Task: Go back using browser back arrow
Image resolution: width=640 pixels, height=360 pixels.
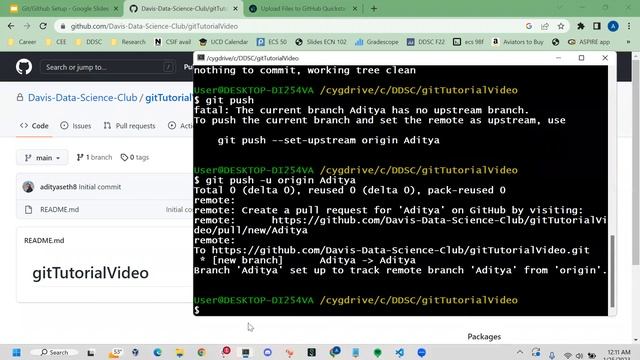Action: (x=11, y=26)
